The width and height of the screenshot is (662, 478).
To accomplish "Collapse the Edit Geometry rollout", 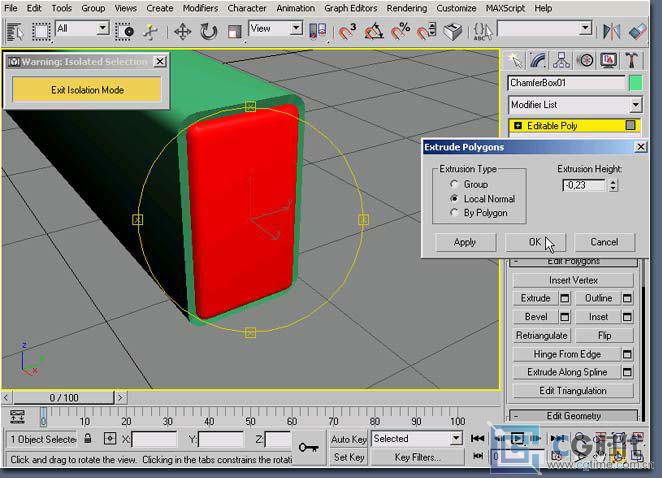I will (x=574, y=416).
